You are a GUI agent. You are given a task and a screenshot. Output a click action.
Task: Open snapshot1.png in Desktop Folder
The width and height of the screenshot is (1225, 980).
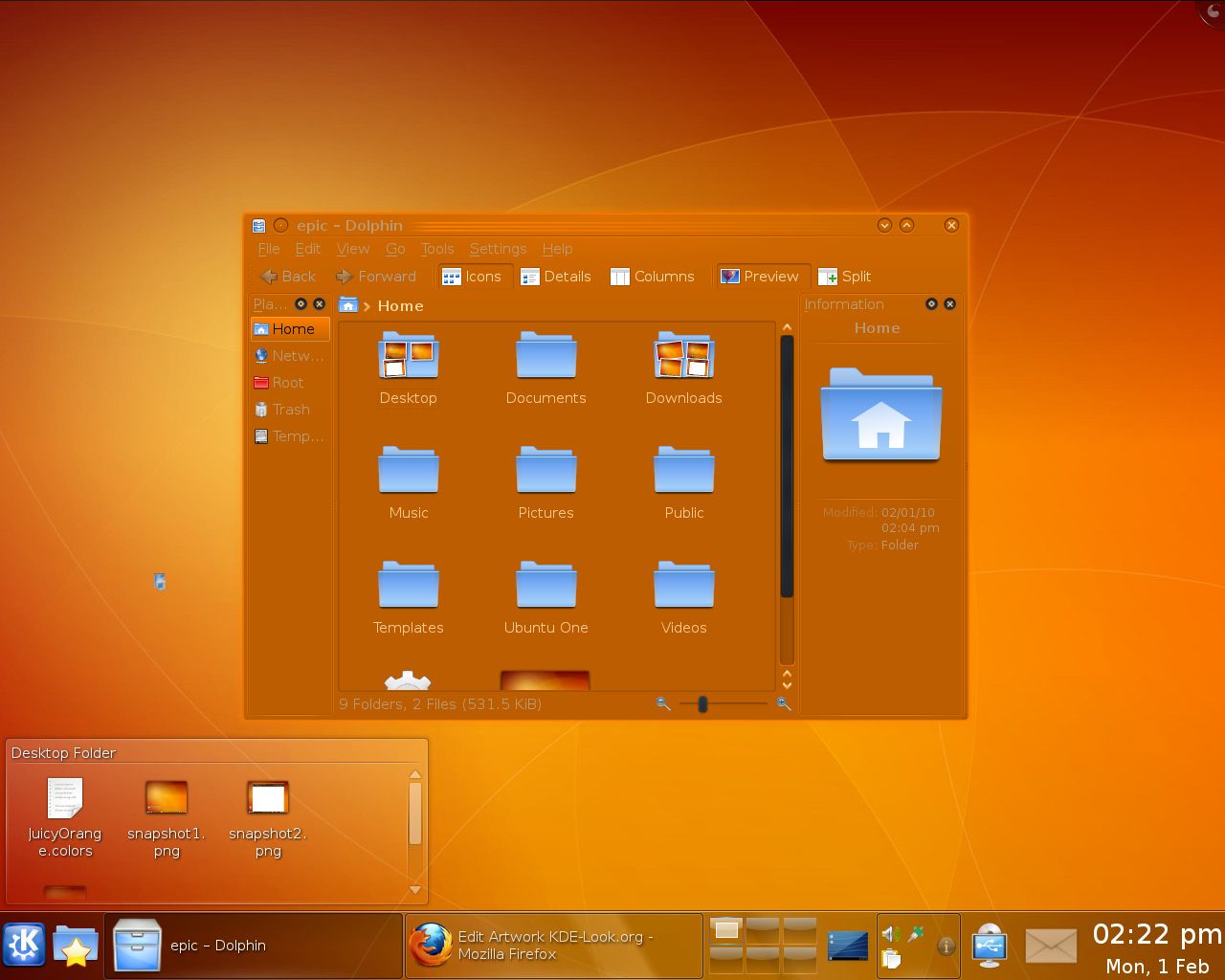[x=167, y=817]
